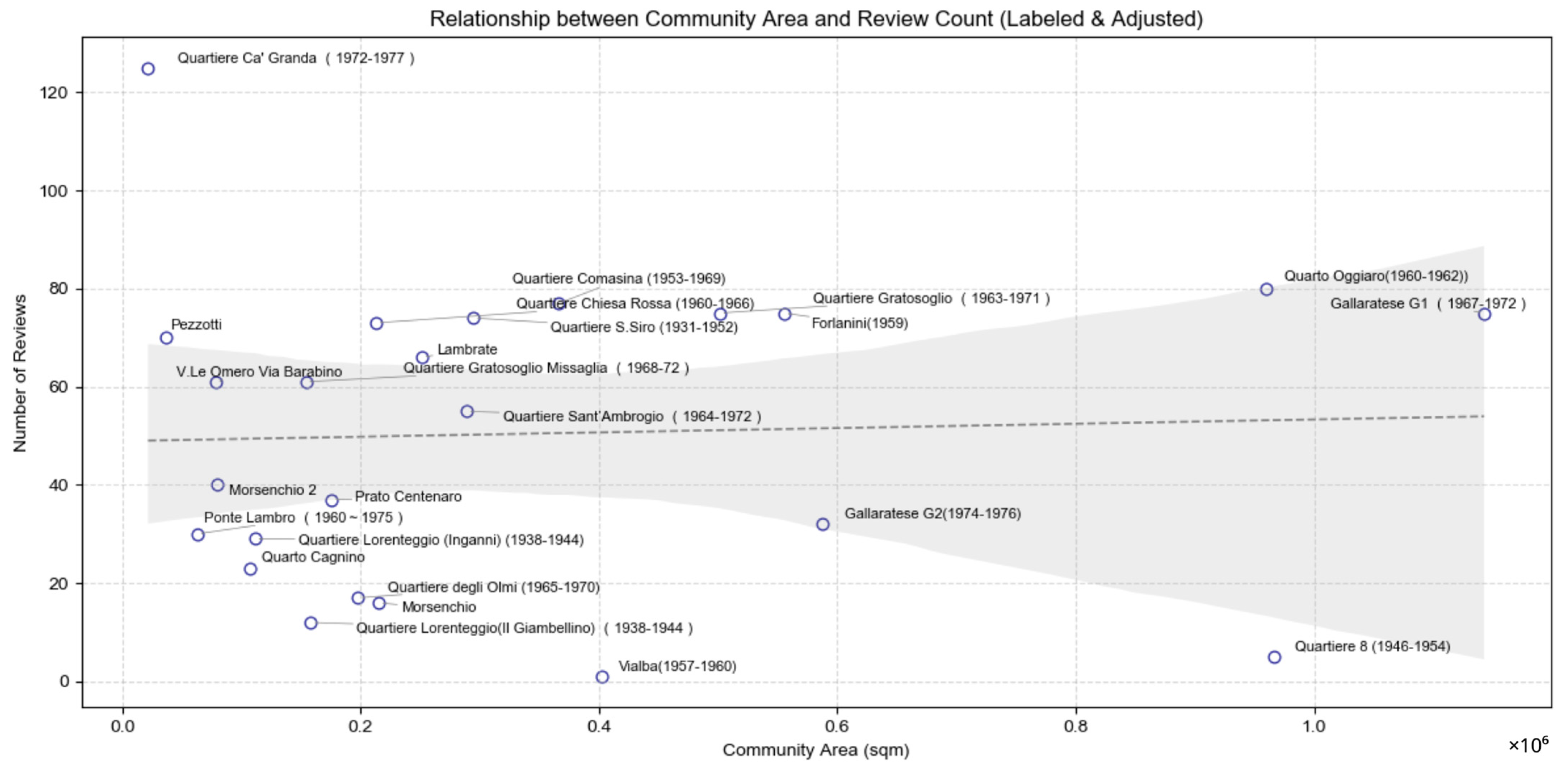Click the 120 y-axis tick label
This screenshot has width=1568, height=769.
click(x=53, y=93)
